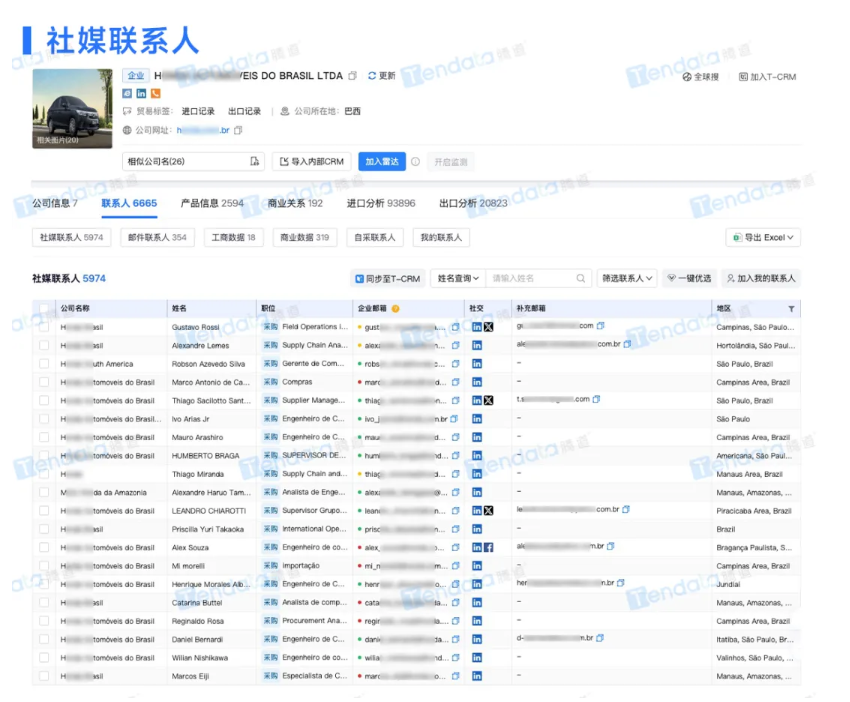Open Alex Souza's Facebook icon
Image resolution: width=850 pixels, height=702 pixels.
coord(488,548)
